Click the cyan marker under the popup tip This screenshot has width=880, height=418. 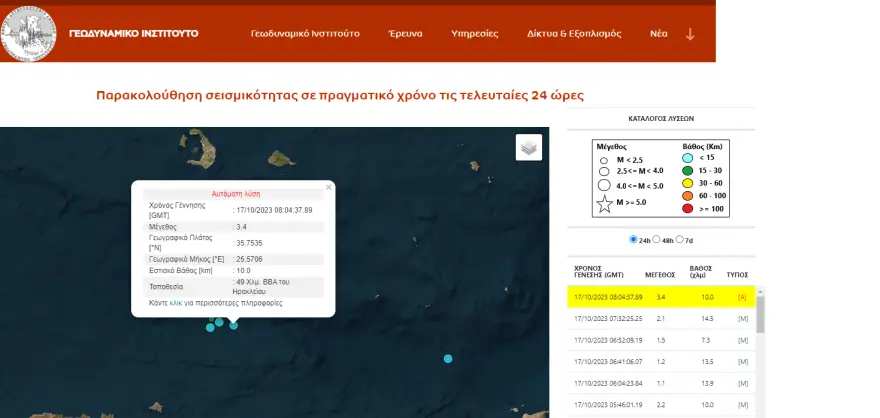click(234, 325)
